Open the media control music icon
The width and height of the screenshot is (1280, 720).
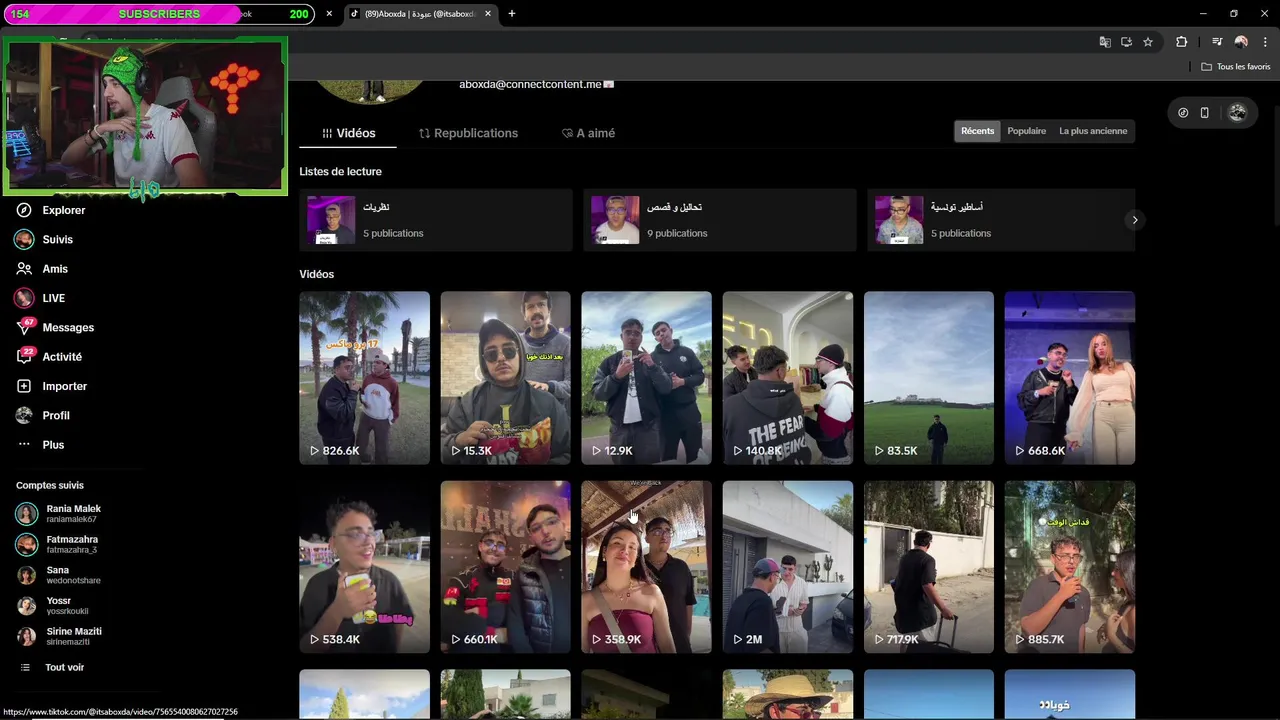(x=1217, y=42)
